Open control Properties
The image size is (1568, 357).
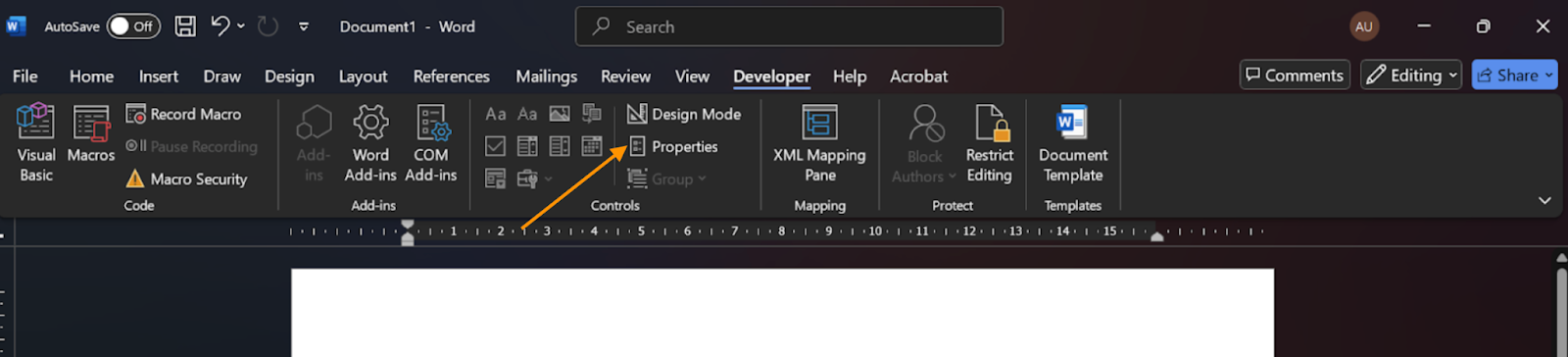pyautogui.click(x=673, y=146)
